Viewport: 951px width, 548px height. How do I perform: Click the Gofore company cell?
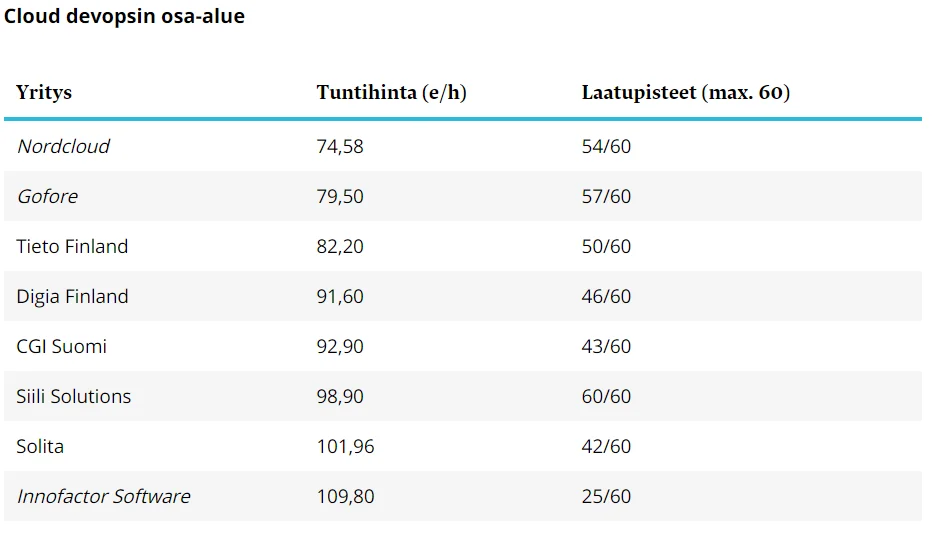(47, 196)
